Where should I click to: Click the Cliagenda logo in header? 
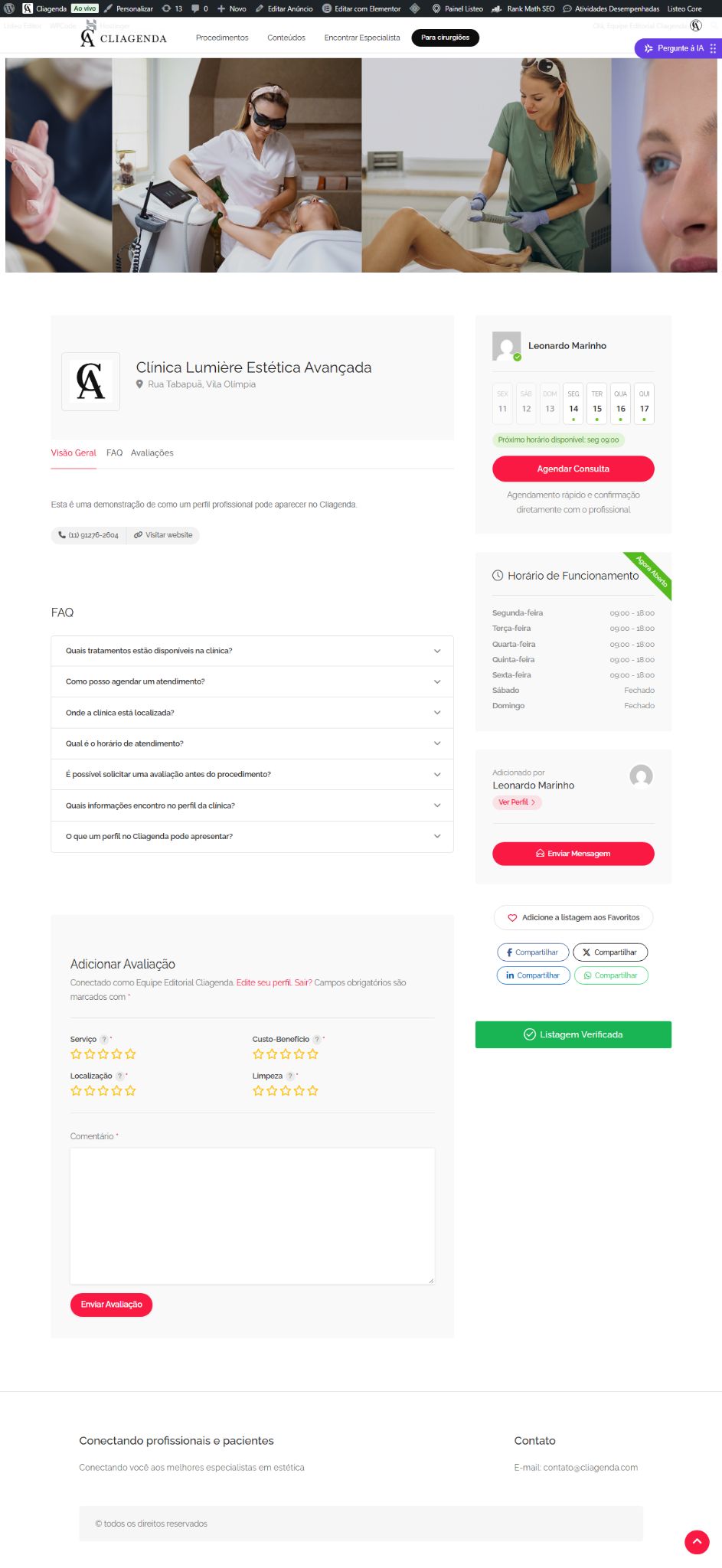pos(123,38)
